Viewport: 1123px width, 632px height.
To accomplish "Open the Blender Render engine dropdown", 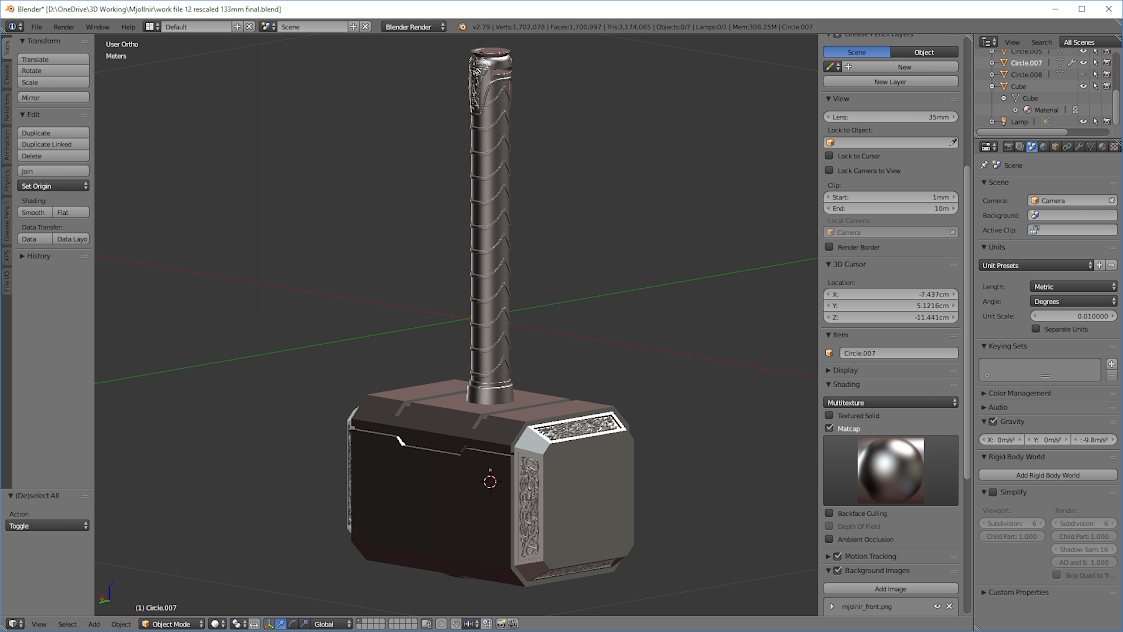I will [414, 27].
